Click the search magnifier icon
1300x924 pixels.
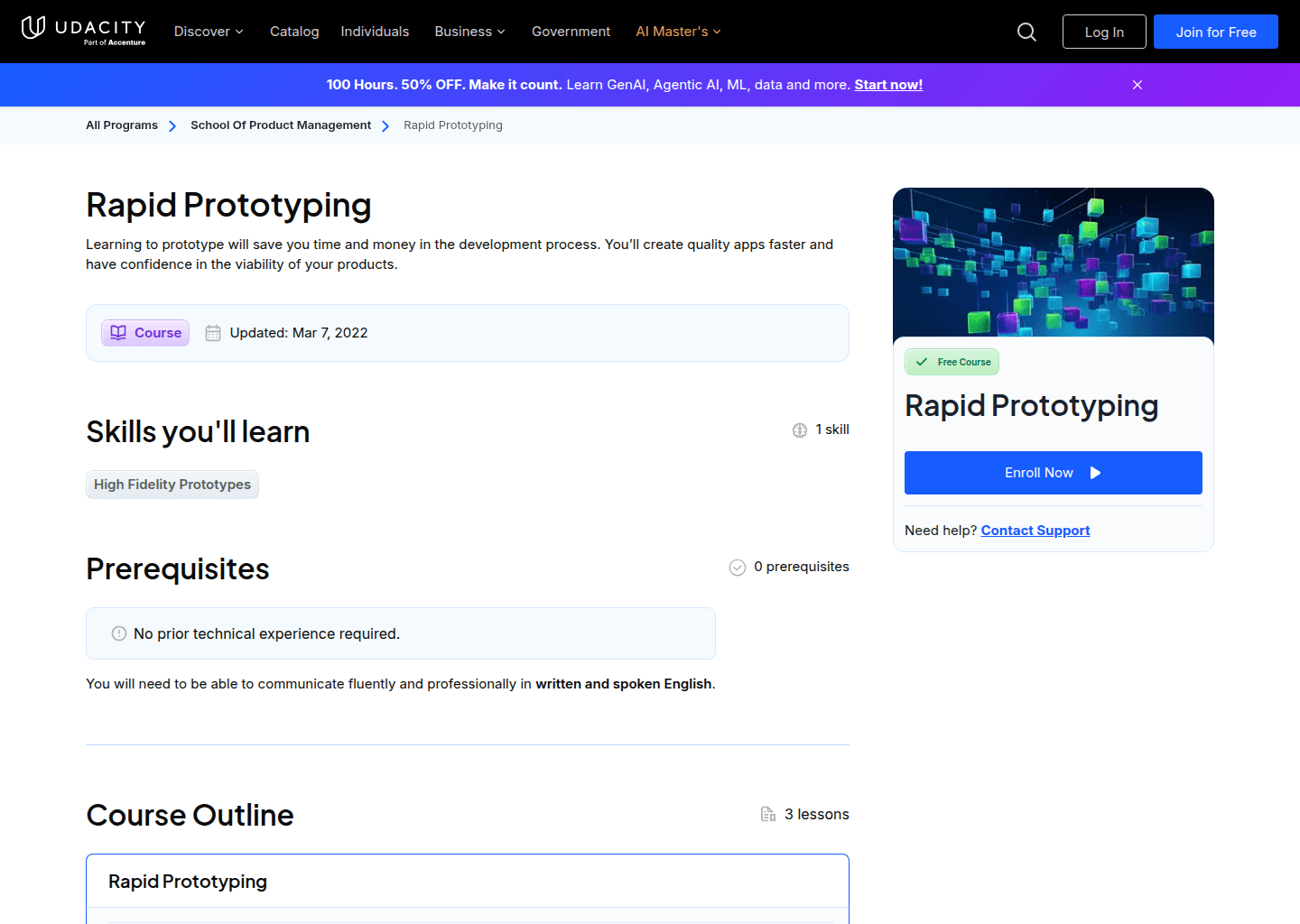click(1026, 32)
